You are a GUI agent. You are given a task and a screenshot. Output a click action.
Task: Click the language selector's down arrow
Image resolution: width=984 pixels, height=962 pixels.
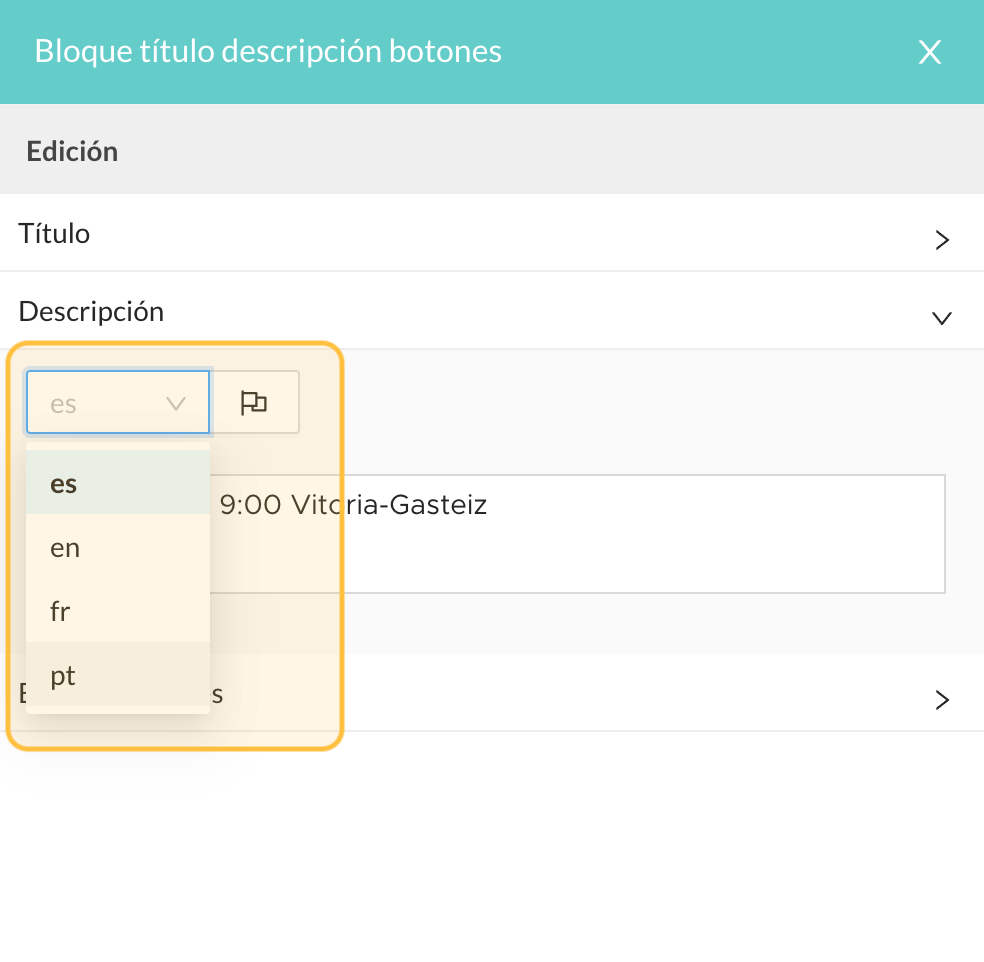(176, 404)
